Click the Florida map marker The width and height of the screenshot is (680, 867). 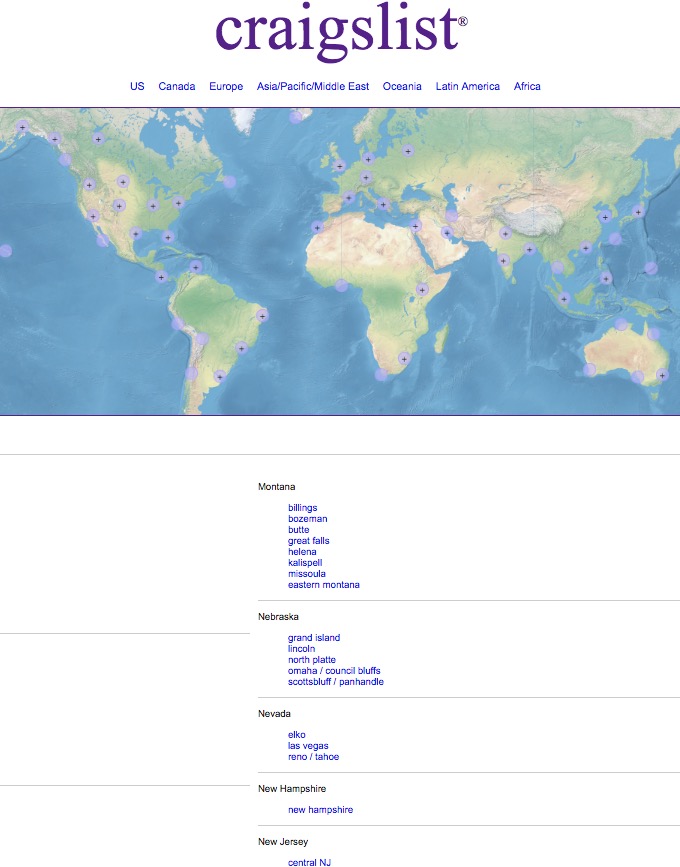tap(168, 237)
